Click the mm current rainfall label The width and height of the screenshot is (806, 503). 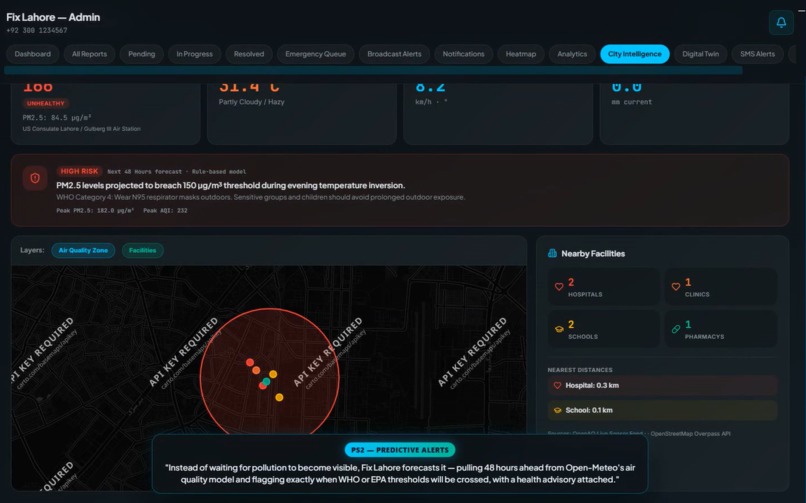coord(631,102)
